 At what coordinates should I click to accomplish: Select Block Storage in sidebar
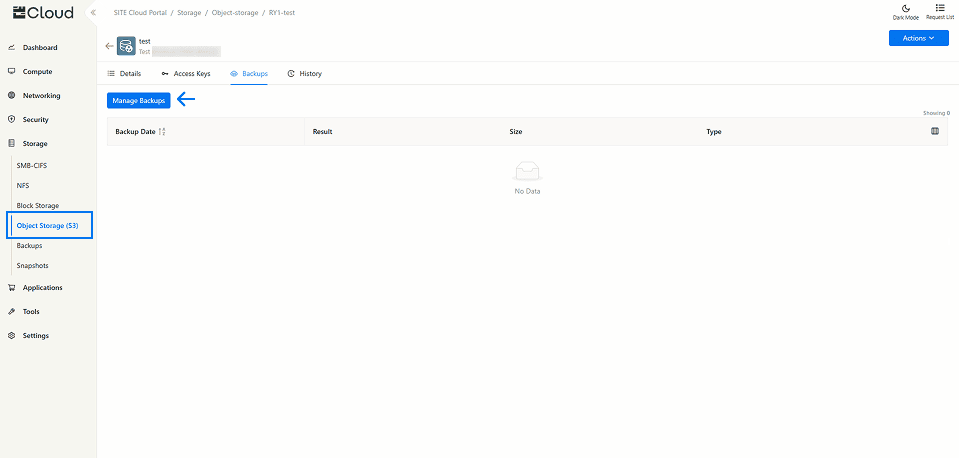point(38,206)
